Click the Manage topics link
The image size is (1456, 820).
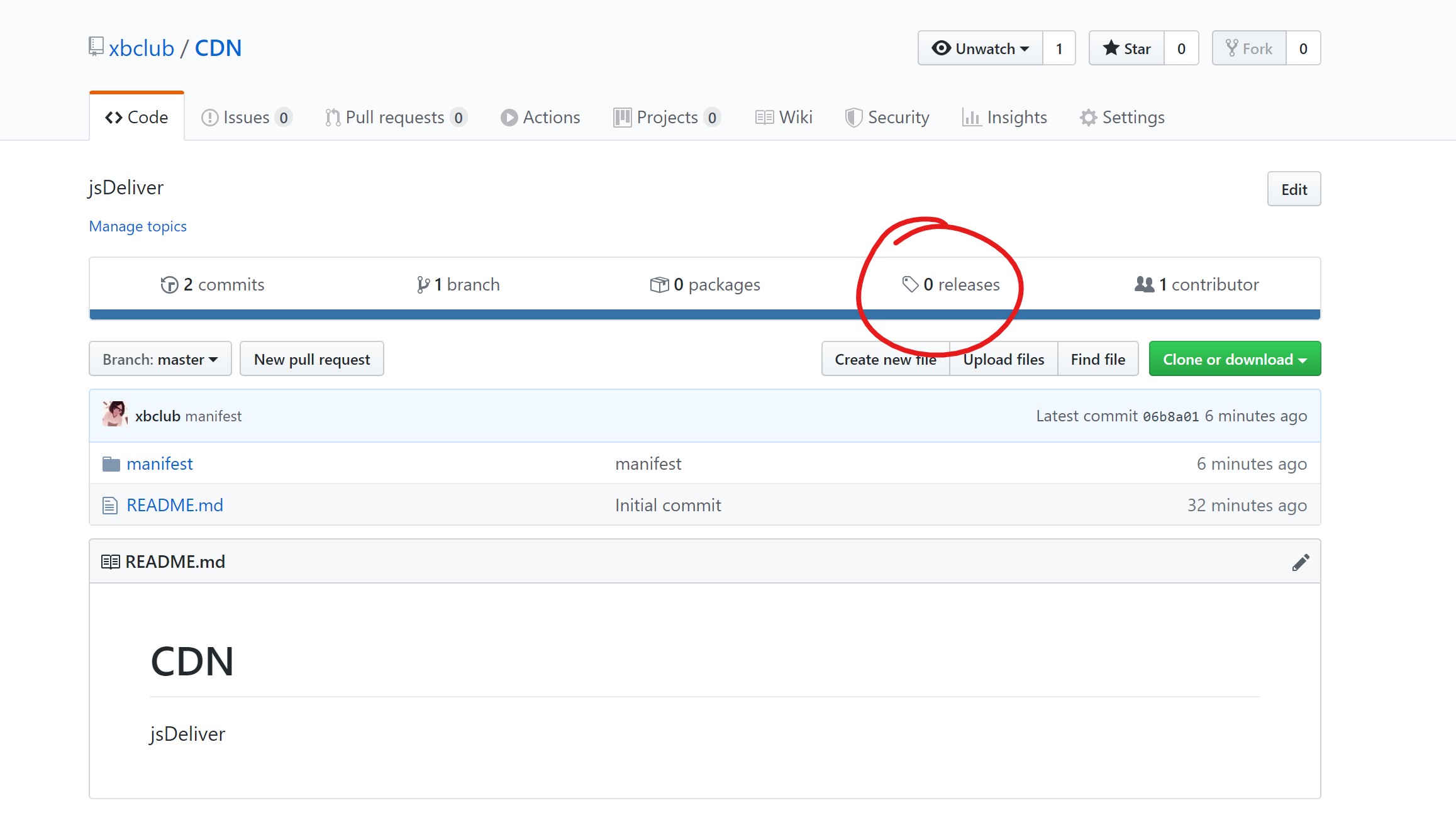click(x=138, y=226)
